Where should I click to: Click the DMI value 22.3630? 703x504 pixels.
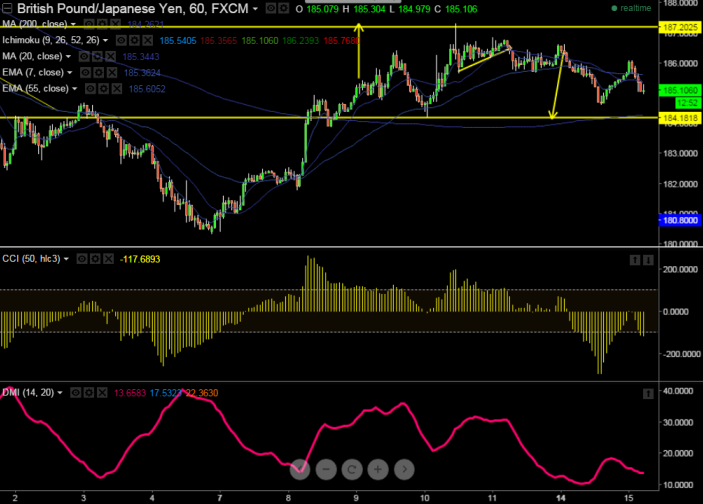click(x=202, y=393)
